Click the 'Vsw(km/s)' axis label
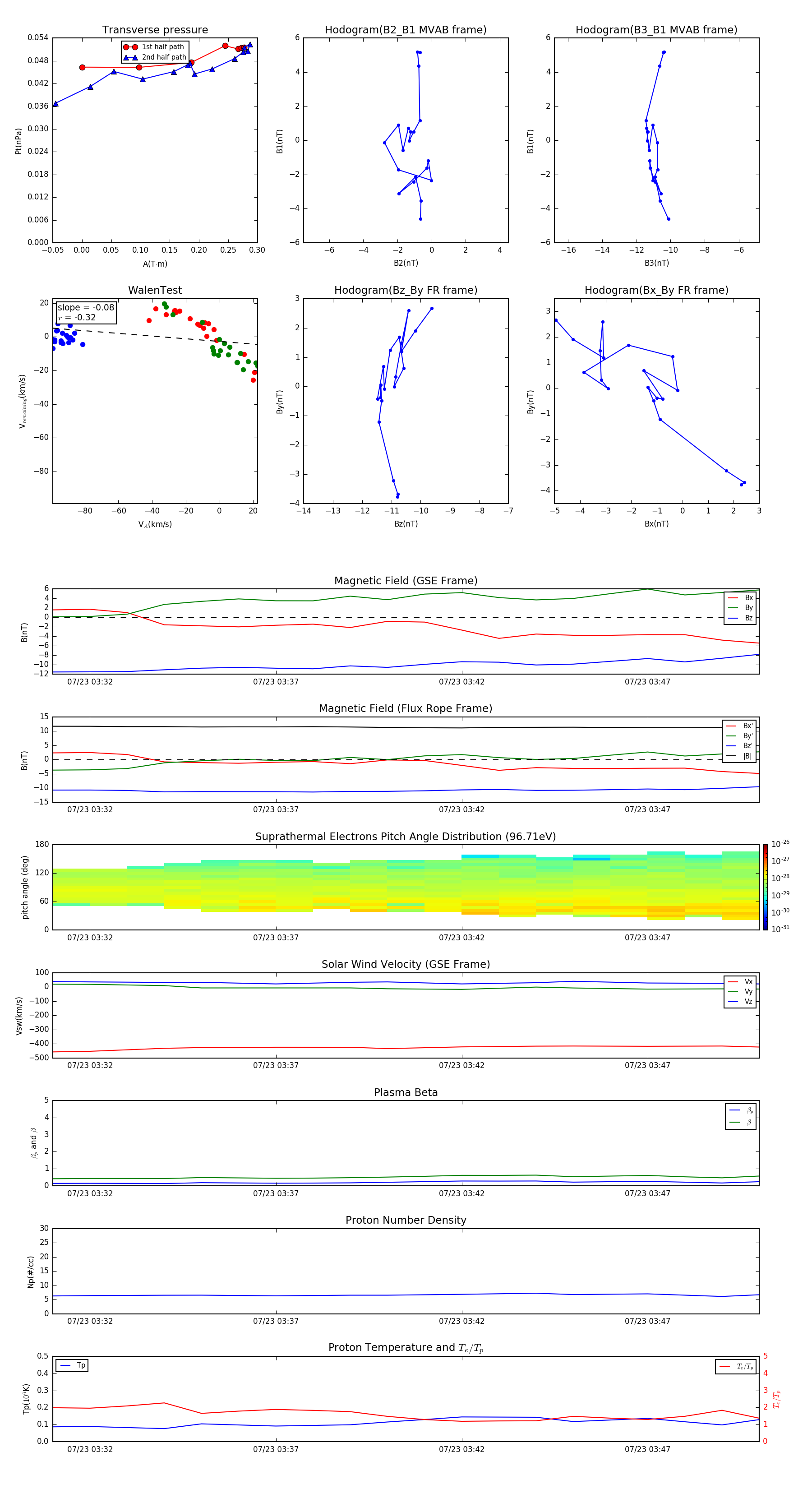This screenshot has width=812, height=1489. click(18, 1016)
